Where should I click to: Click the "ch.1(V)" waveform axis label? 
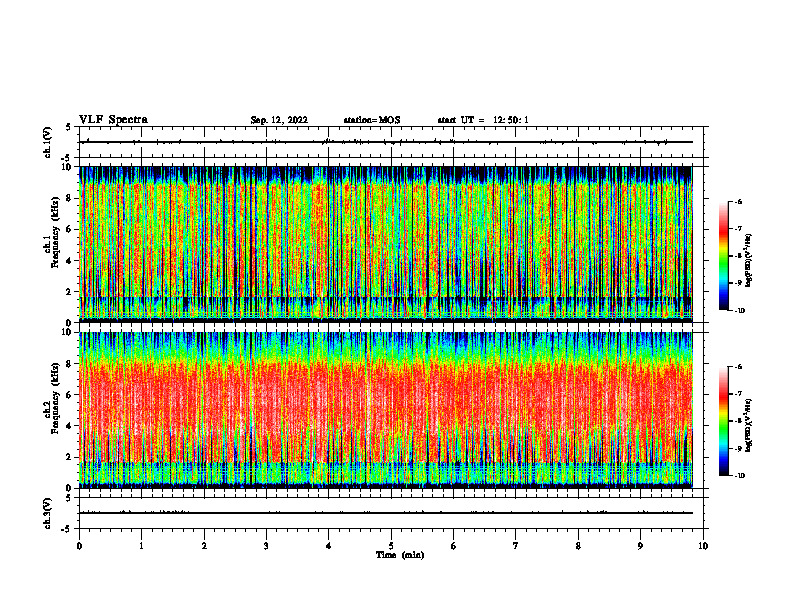[x=48, y=142]
